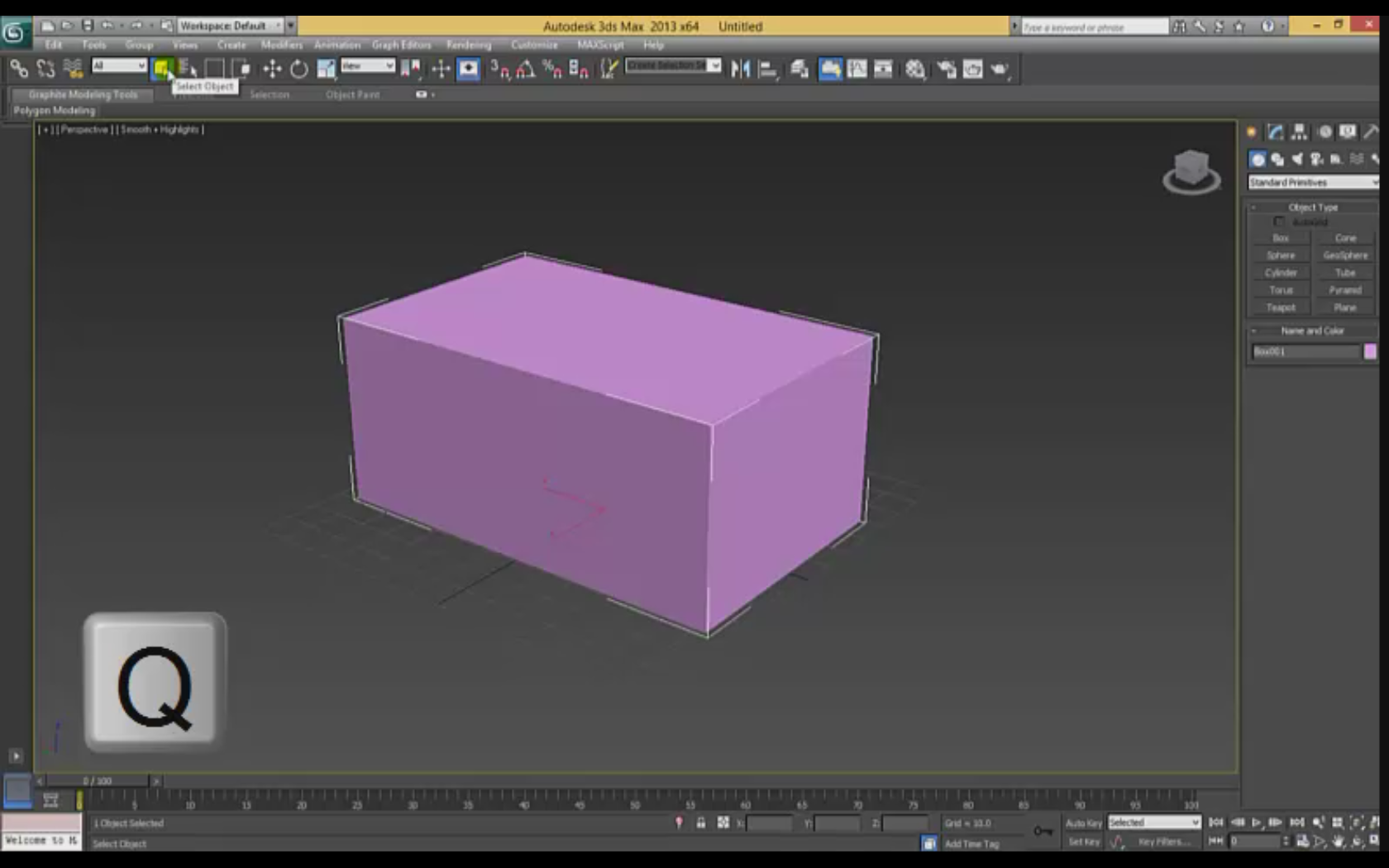1389x868 pixels.
Task: Open the Rendering menu
Action: point(469,45)
